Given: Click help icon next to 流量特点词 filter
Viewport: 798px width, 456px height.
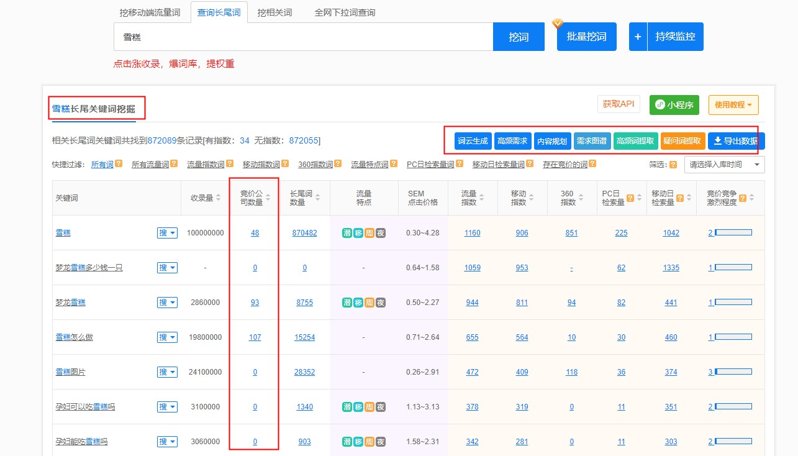Looking at the screenshot, I should tap(394, 164).
